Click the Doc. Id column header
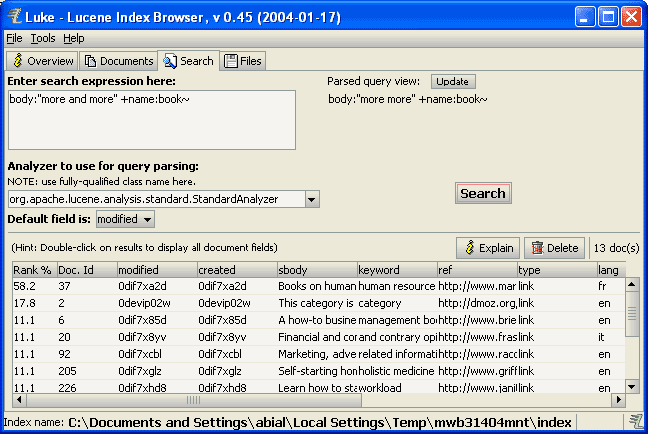Image resolution: width=648 pixels, height=434 pixels. (x=87, y=270)
